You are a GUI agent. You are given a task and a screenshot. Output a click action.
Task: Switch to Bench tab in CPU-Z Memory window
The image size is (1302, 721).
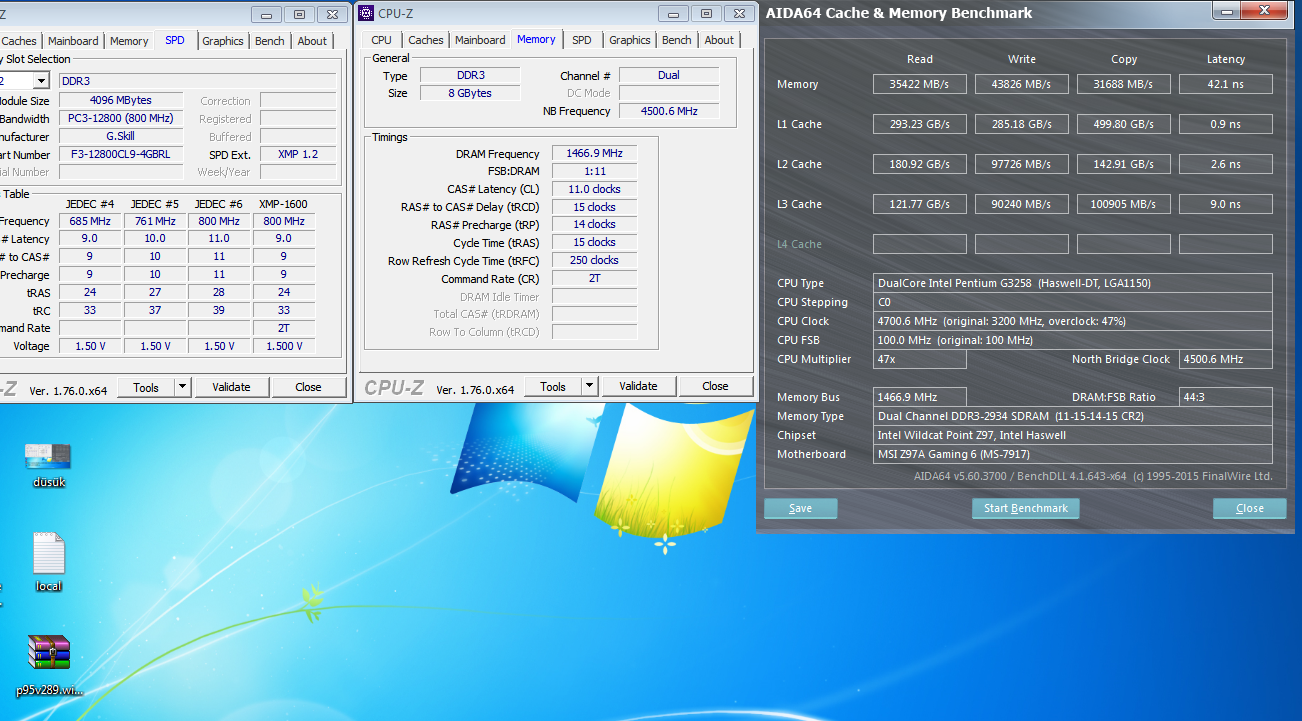pyautogui.click(x=677, y=40)
